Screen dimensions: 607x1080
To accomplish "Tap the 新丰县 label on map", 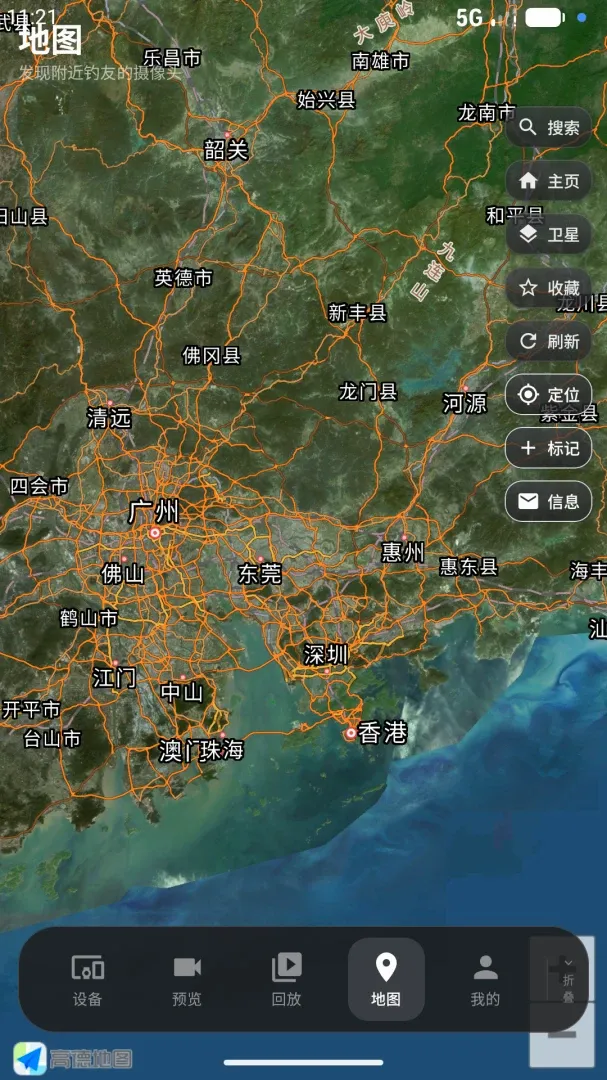I will pyautogui.click(x=358, y=313).
